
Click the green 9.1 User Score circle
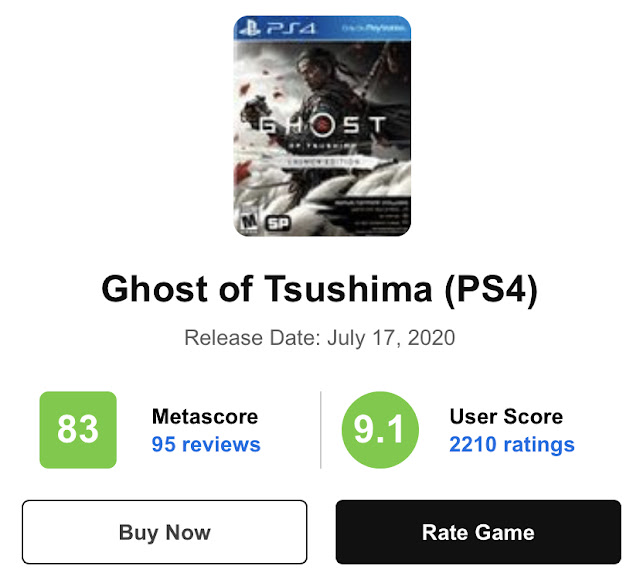[x=379, y=430]
